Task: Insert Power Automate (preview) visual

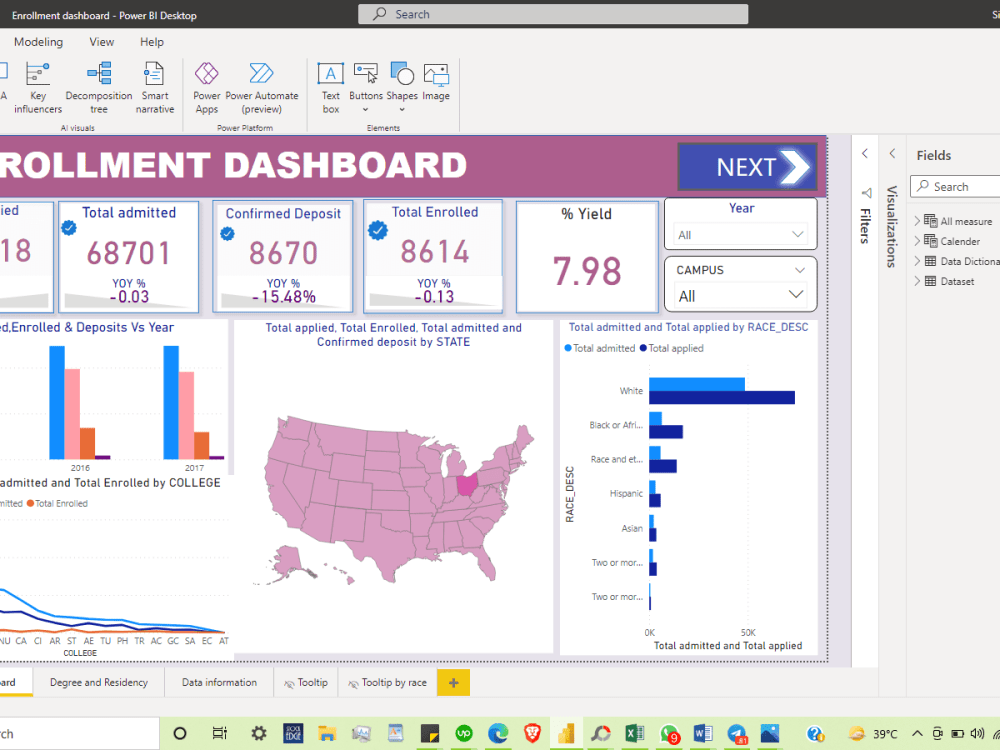Action: [261, 88]
